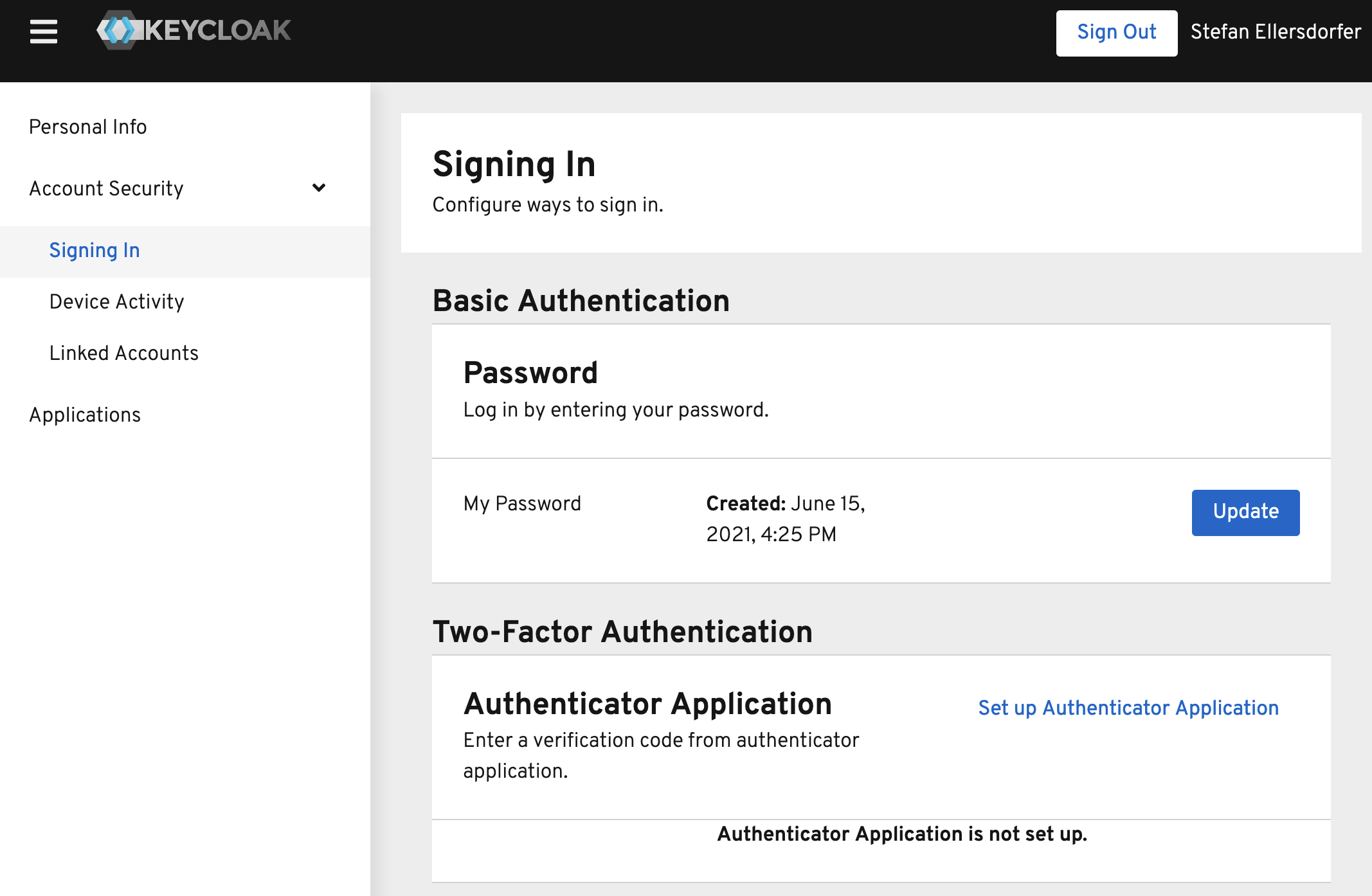
Task: Click the Signing In page heading
Action: tap(514, 165)
